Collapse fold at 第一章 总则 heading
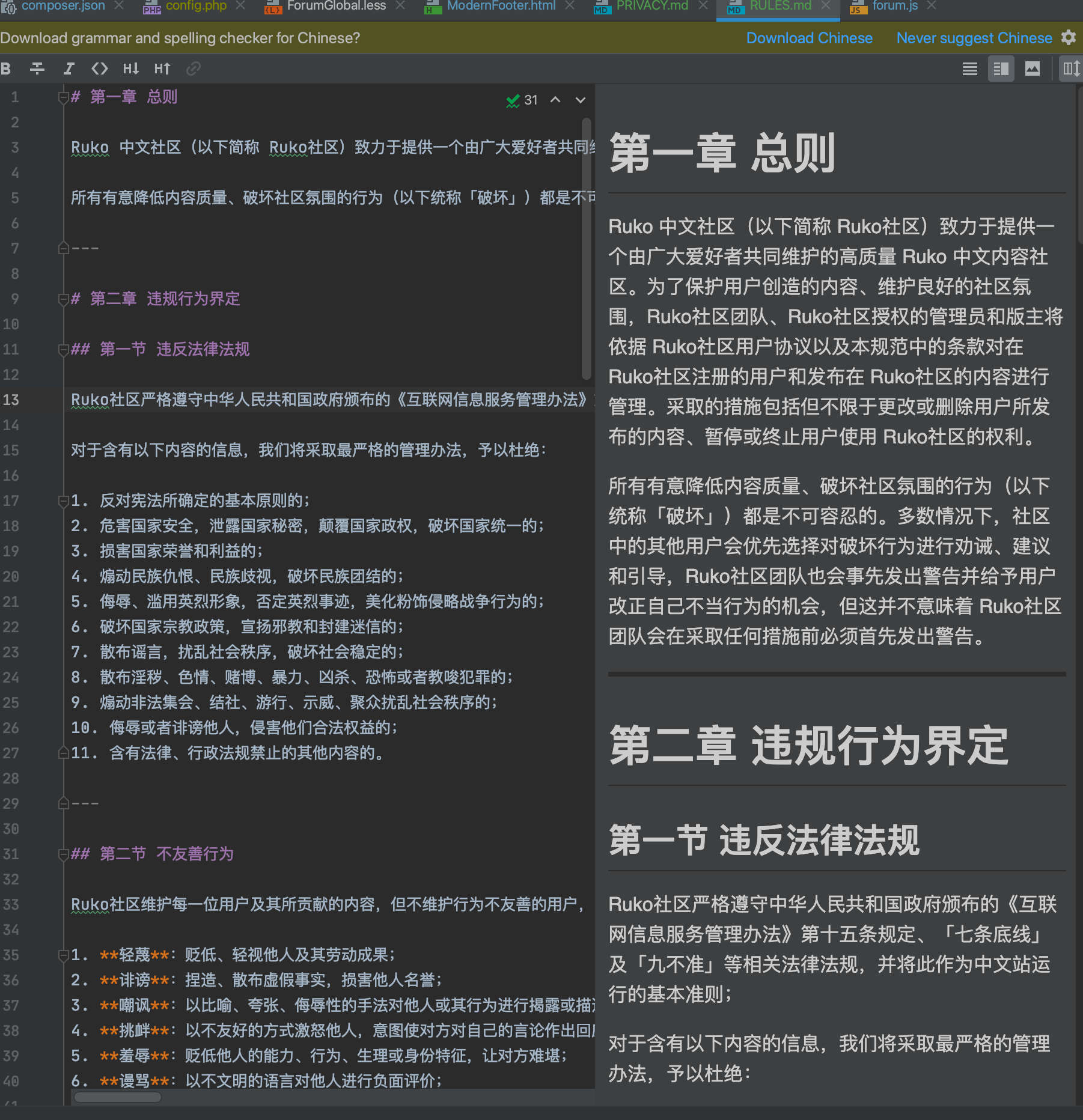Screen dimensions: 1083x1120 pyautogui.click(x=63, y=97)
